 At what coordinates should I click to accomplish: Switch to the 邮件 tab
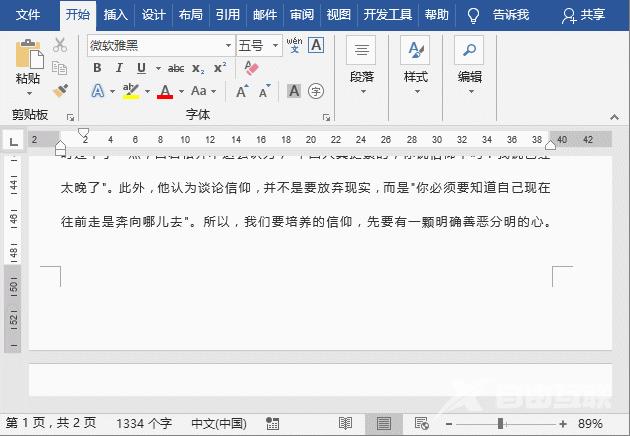tap(265, 15)
